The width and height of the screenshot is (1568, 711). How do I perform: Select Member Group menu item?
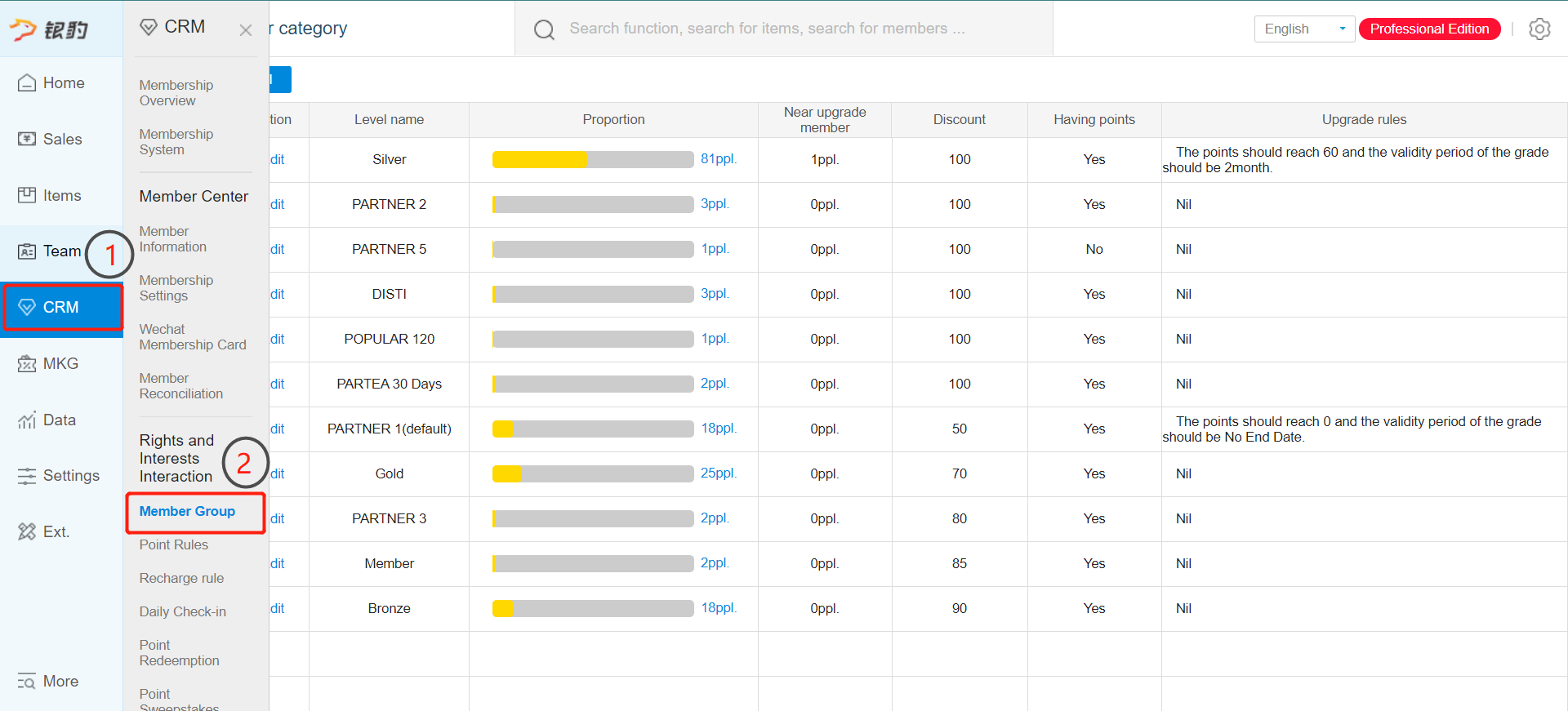tap(187, 511)
